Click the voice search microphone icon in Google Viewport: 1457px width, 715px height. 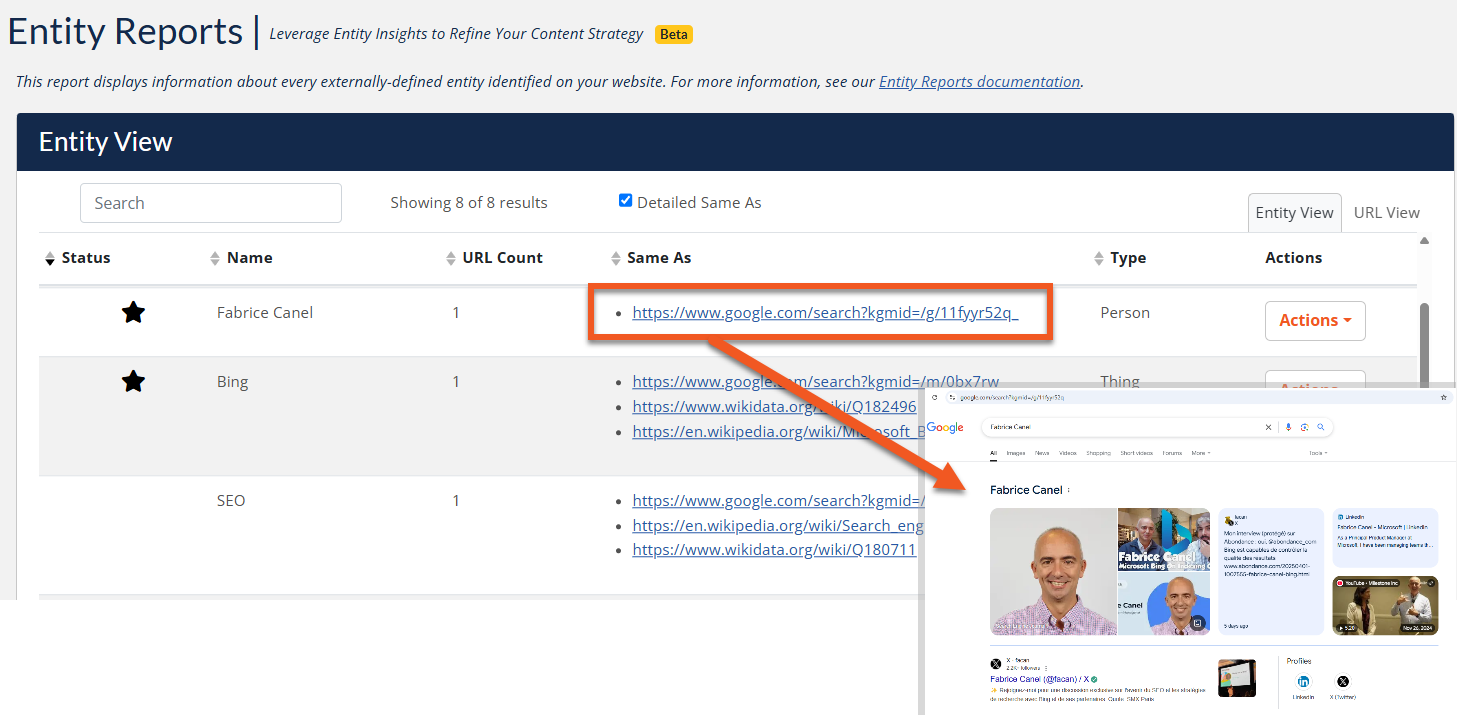[x=1288, y=427]
